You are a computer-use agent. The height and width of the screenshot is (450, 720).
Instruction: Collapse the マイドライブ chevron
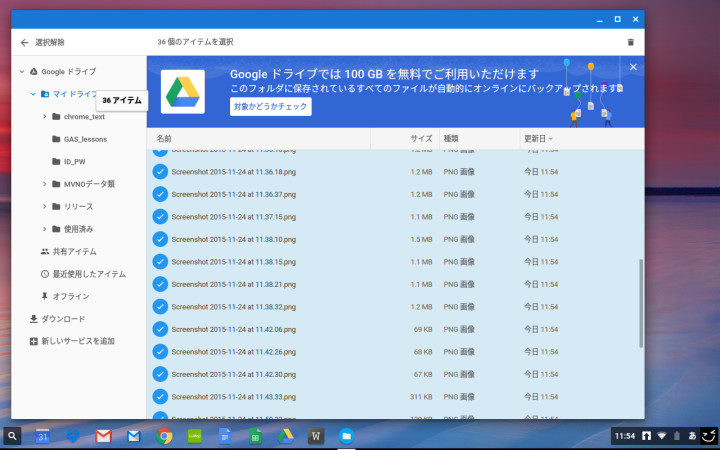point(33,94)
